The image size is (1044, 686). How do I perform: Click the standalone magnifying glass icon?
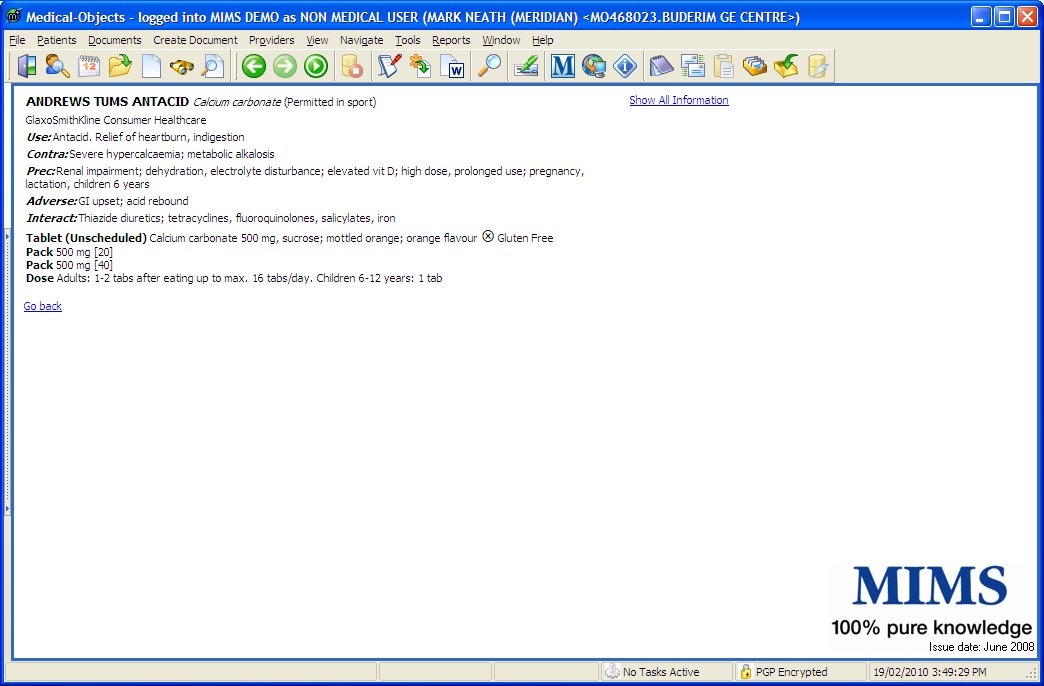490,66
